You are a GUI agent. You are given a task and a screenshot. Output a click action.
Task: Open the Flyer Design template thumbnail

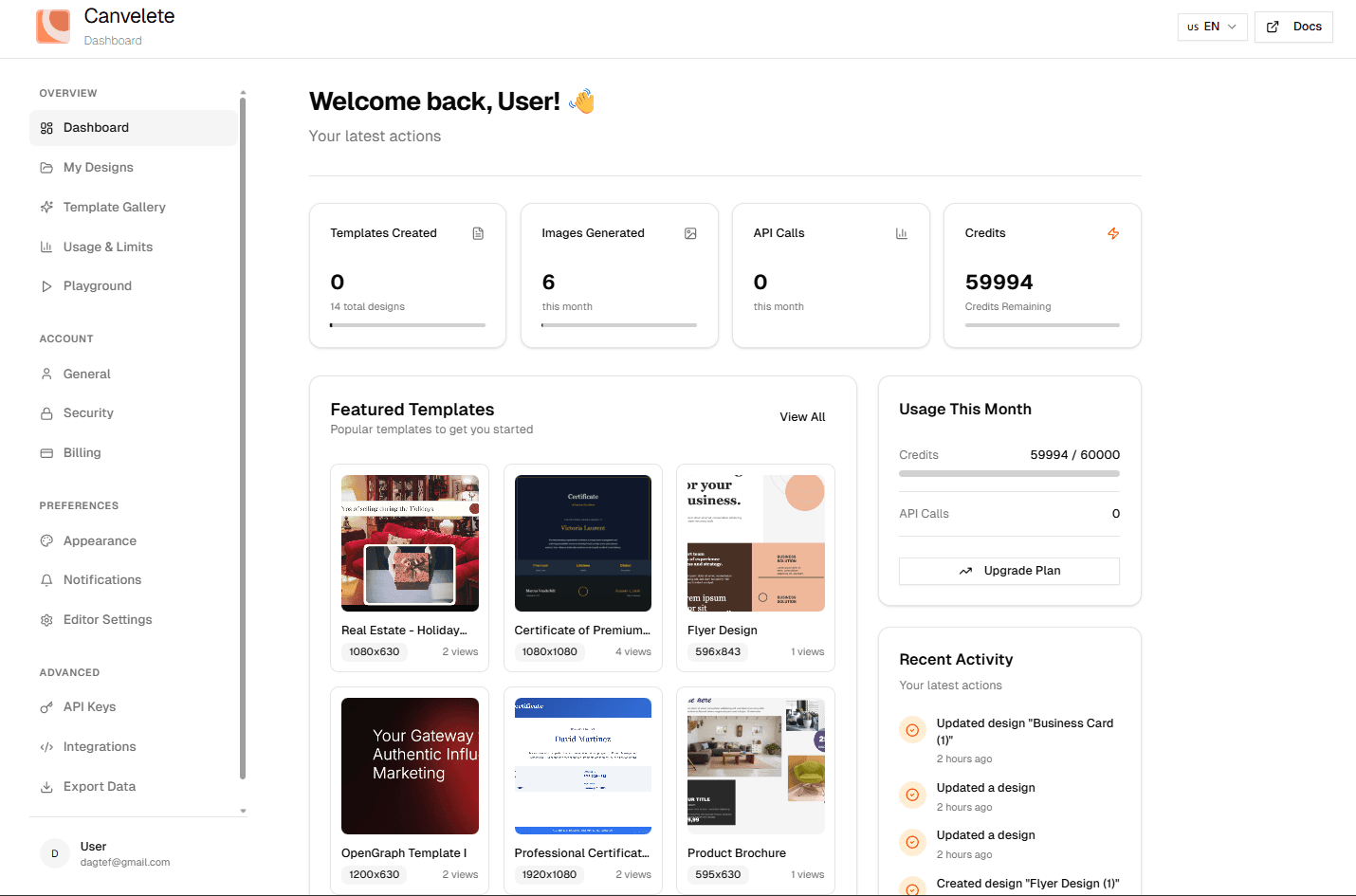(756, 543)
